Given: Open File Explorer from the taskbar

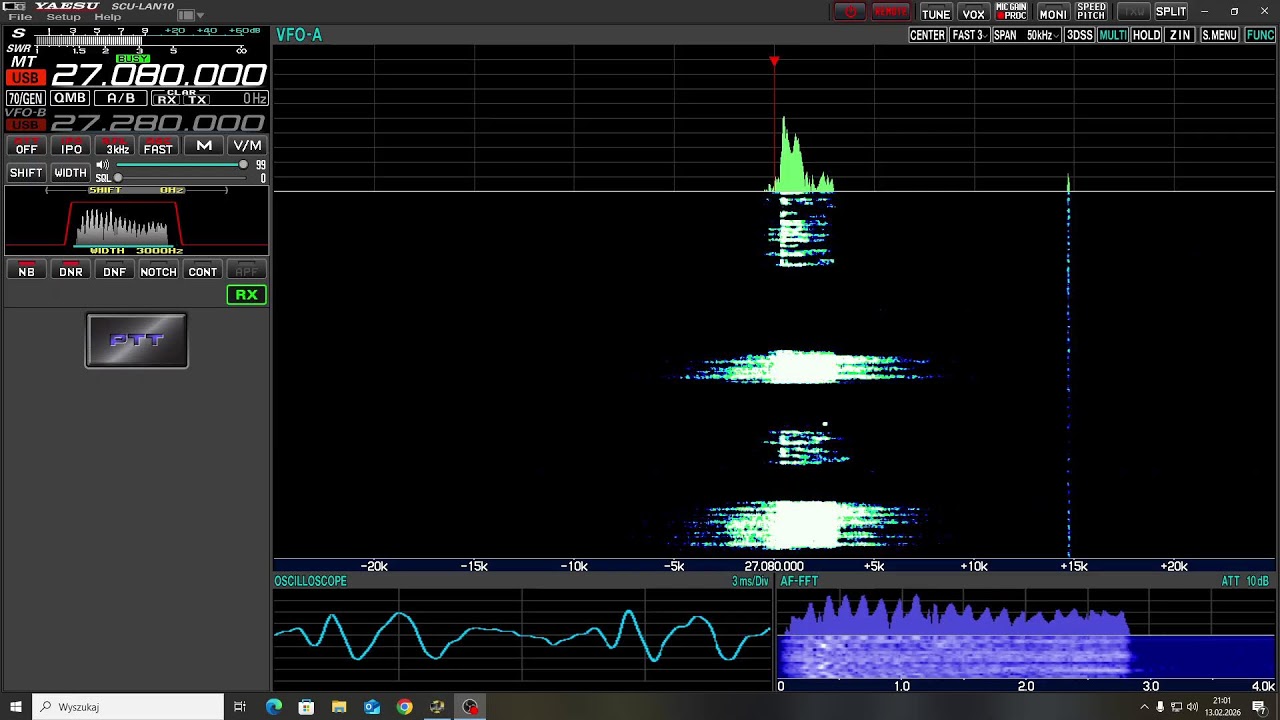Looking at the screenshot, I should coord(339,707).
